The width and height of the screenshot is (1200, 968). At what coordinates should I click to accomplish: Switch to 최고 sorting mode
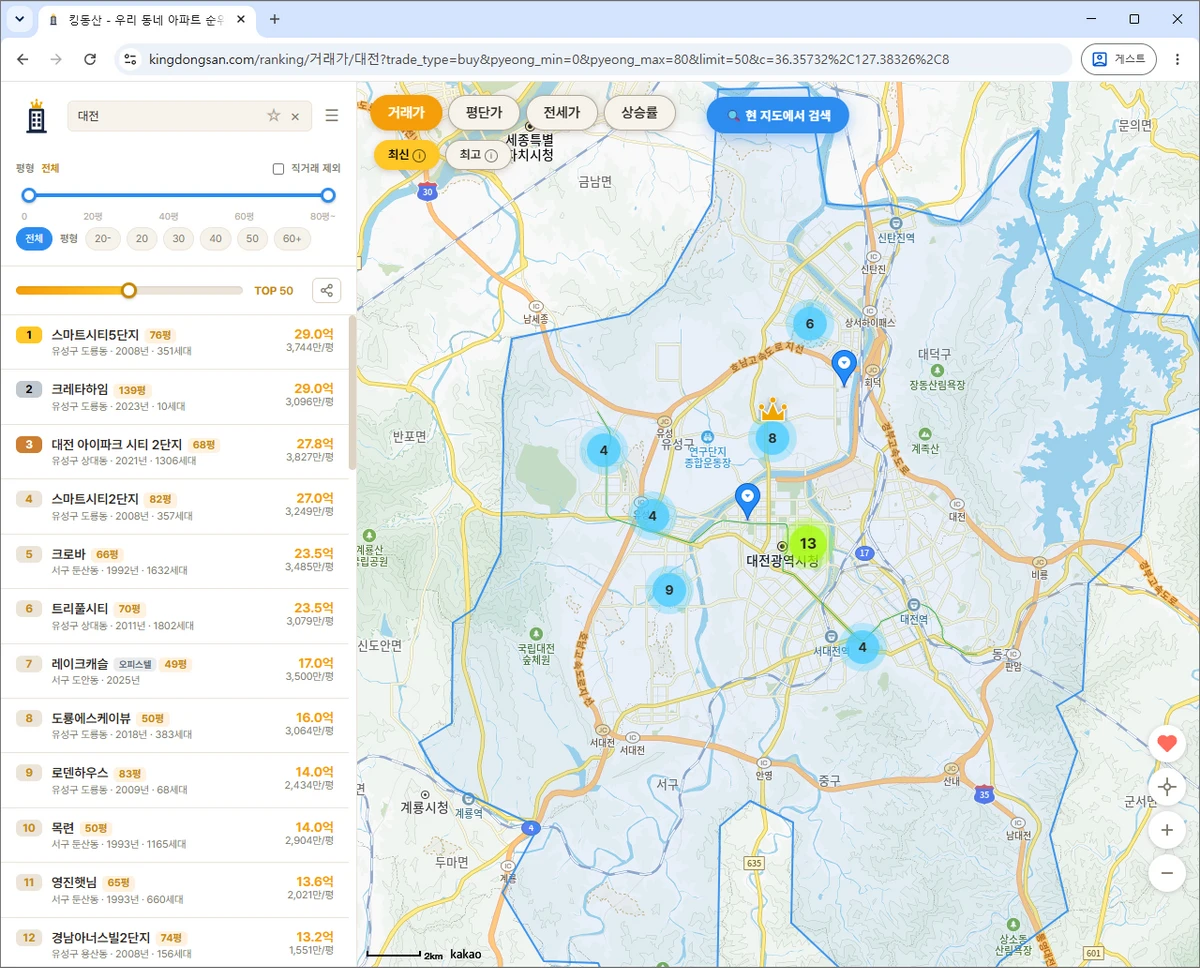pyautogui.click(x=478, y=155)
